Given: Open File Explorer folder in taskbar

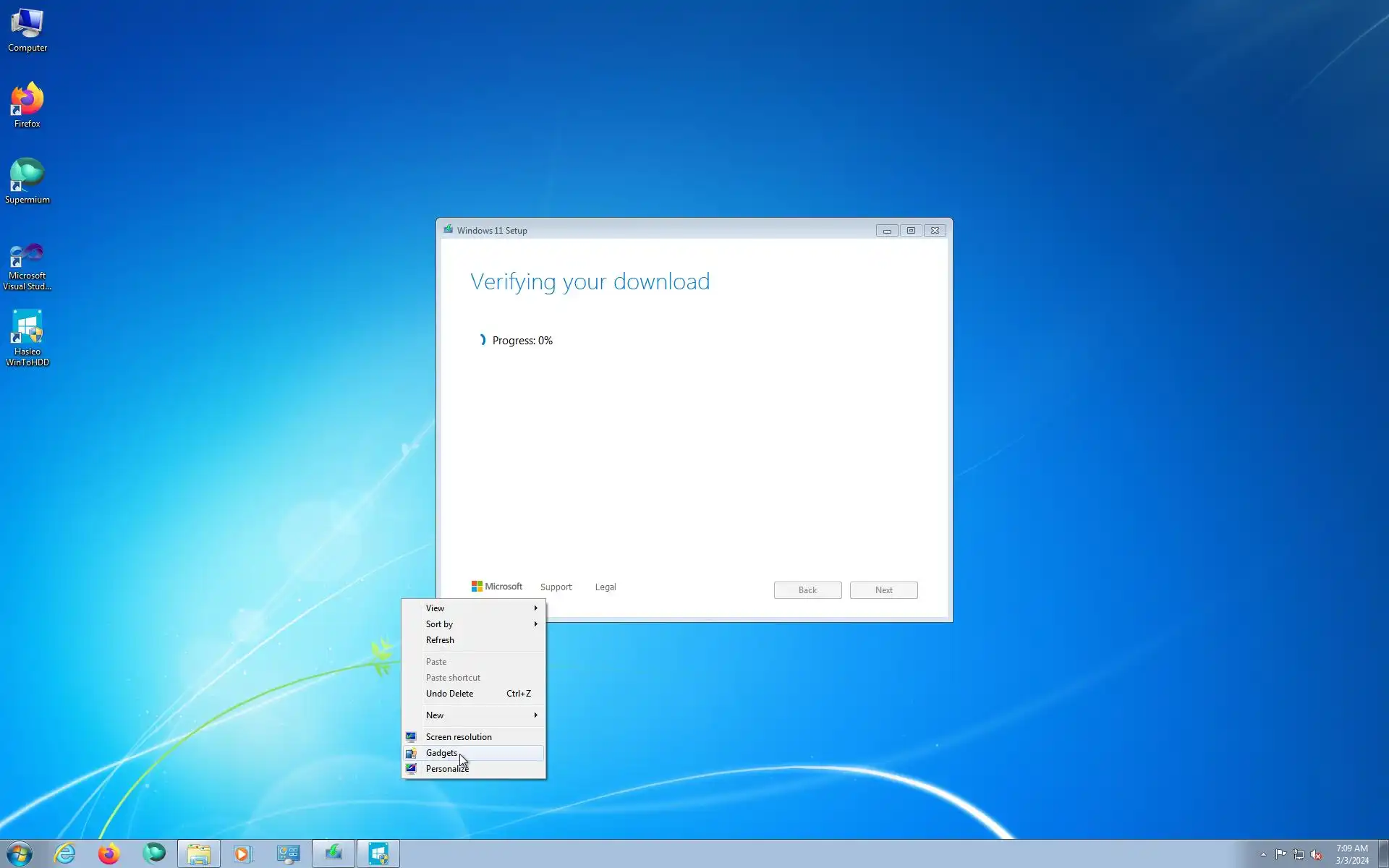Looking at the screenshot, I should [x=198, y=854].
